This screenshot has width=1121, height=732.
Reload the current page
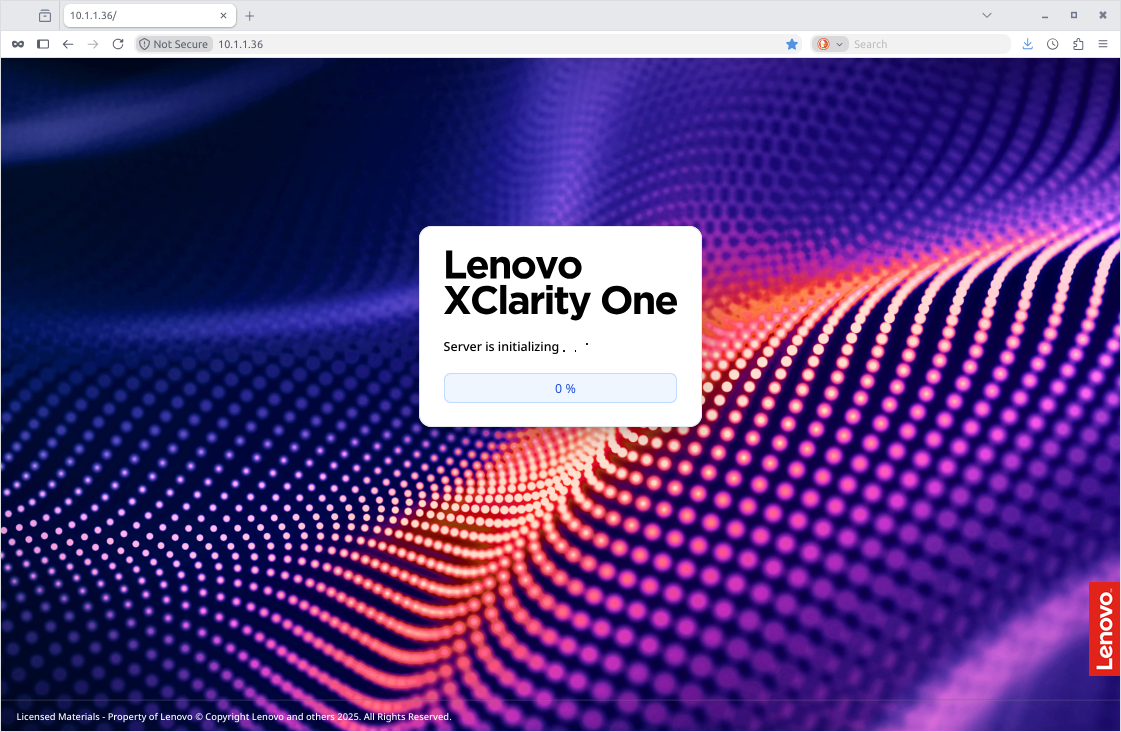(x=118, y=44)
